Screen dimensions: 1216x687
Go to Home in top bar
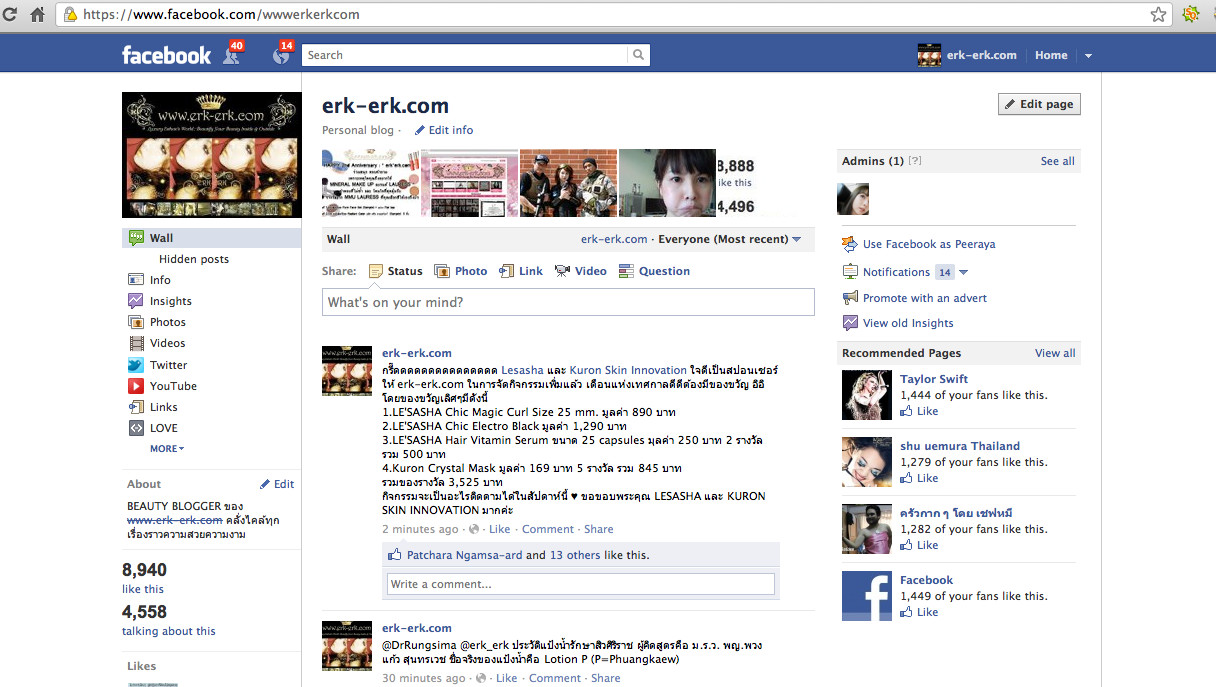[x=1051, y=56]
